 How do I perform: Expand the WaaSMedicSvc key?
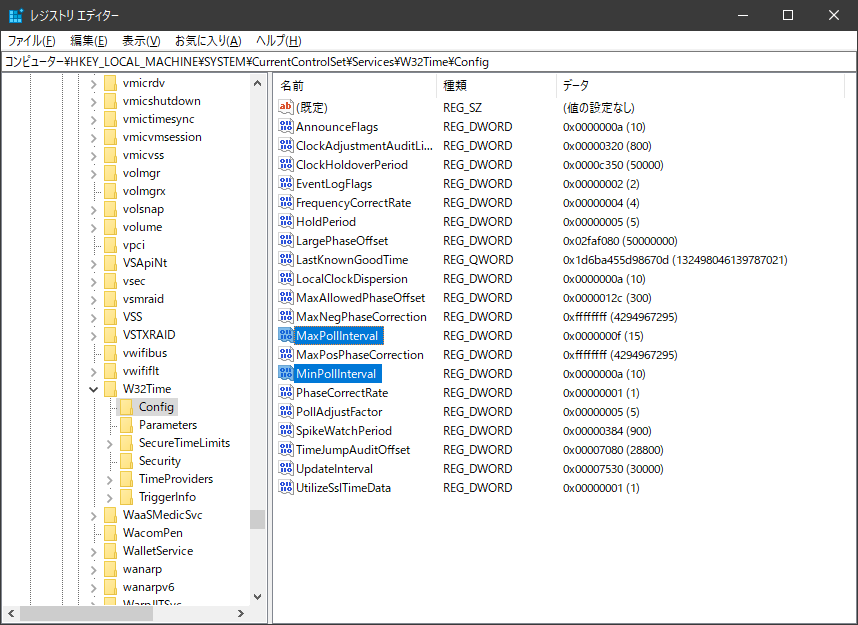click(x=94, y=516)
